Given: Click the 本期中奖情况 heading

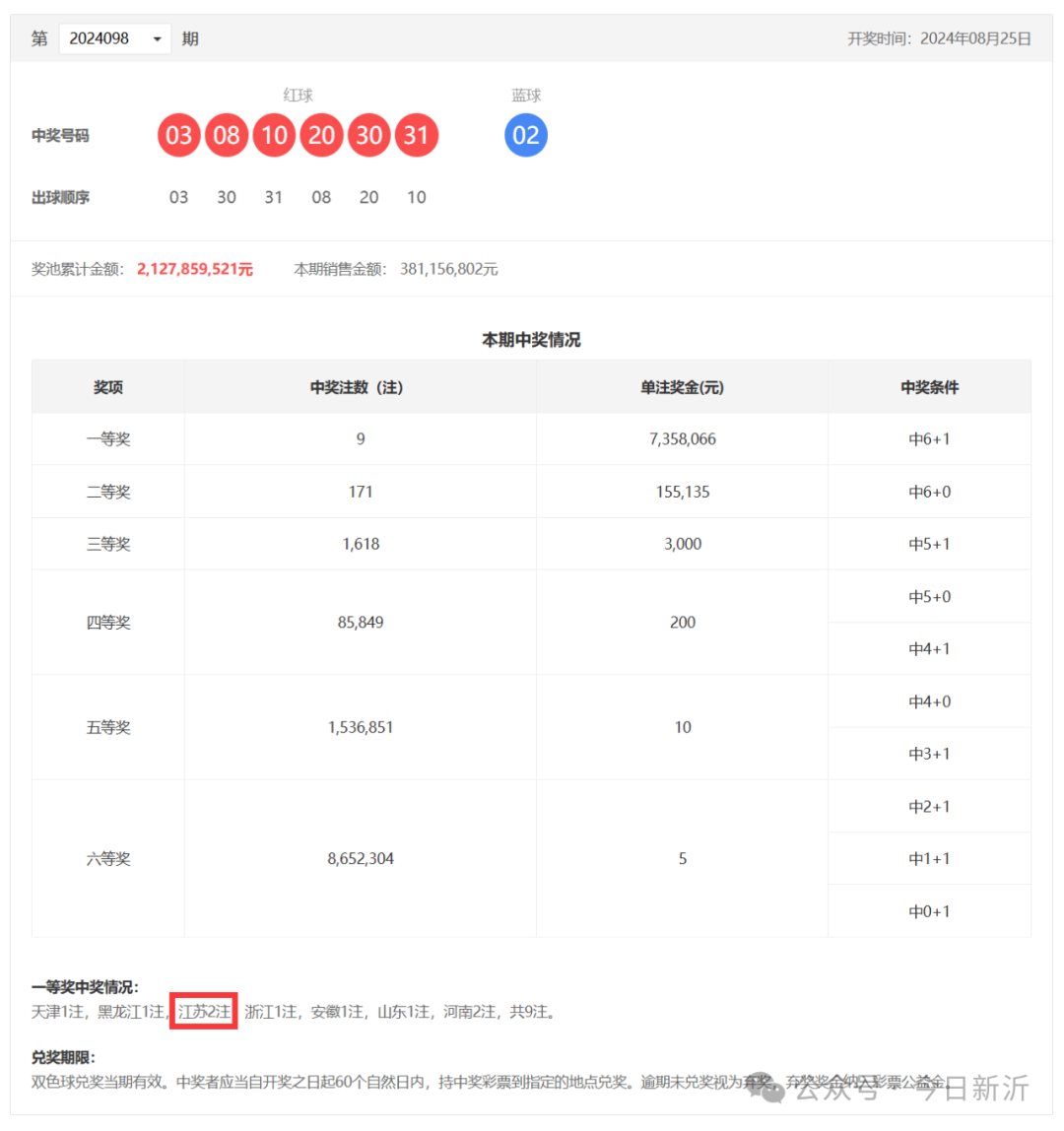Looking at the screenshot, I should [x=531, y=340].
